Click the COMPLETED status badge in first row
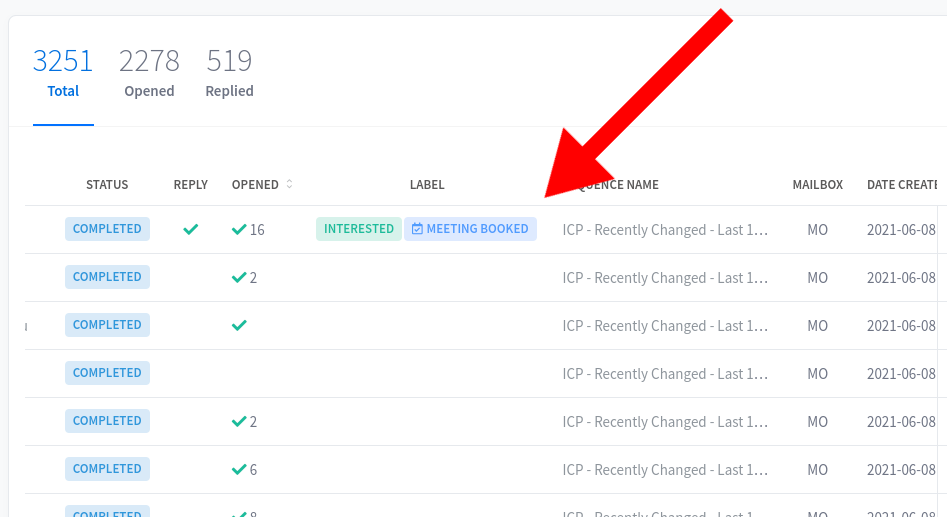The image size is (947, 517). [108, 229]
